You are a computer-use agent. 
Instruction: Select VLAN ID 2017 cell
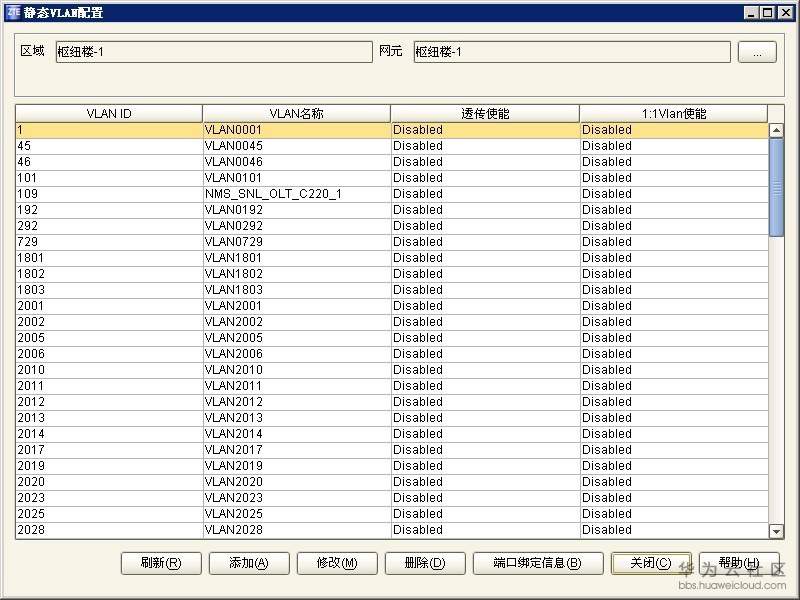109,450
